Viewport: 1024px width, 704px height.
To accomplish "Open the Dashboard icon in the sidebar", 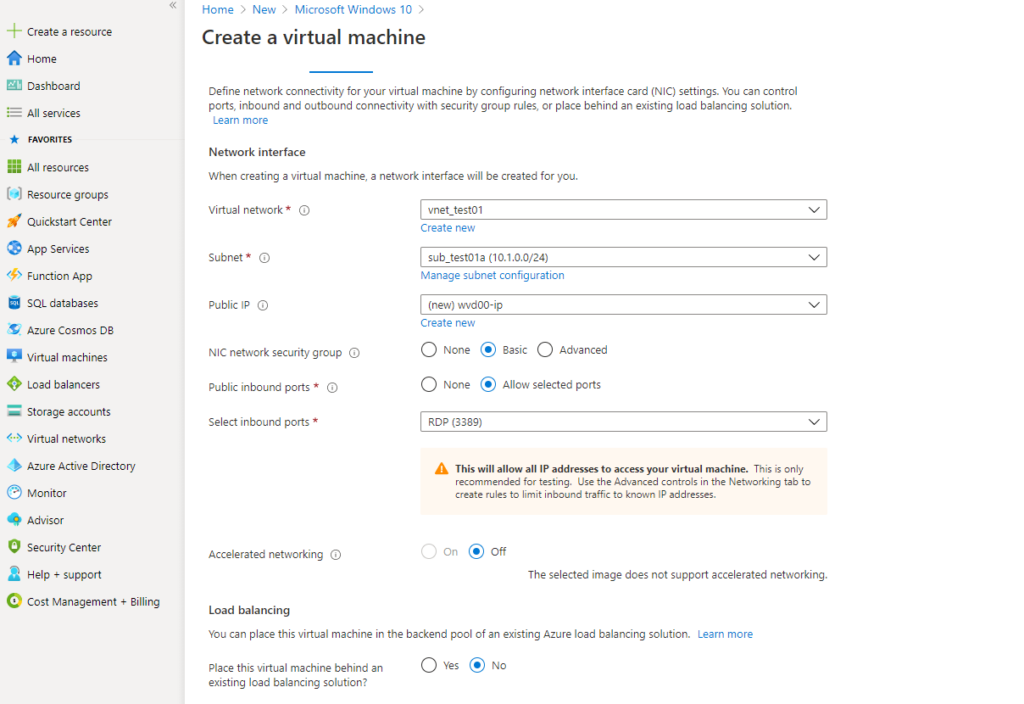I will click(14, 86).
